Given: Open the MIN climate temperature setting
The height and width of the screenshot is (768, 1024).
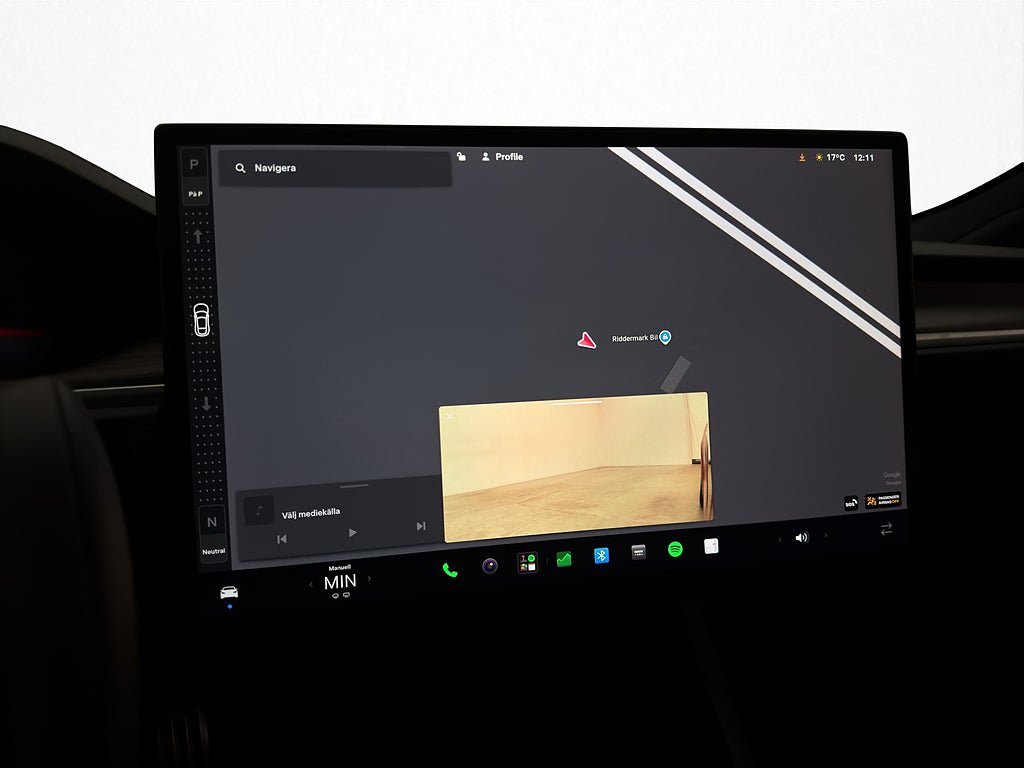Looking at the screenshot, I should point(340,581).
